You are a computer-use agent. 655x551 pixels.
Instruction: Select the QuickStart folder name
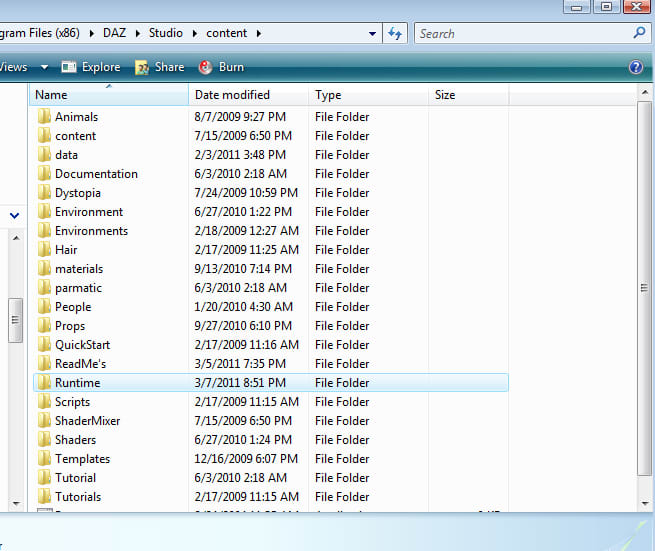[83, 345]
